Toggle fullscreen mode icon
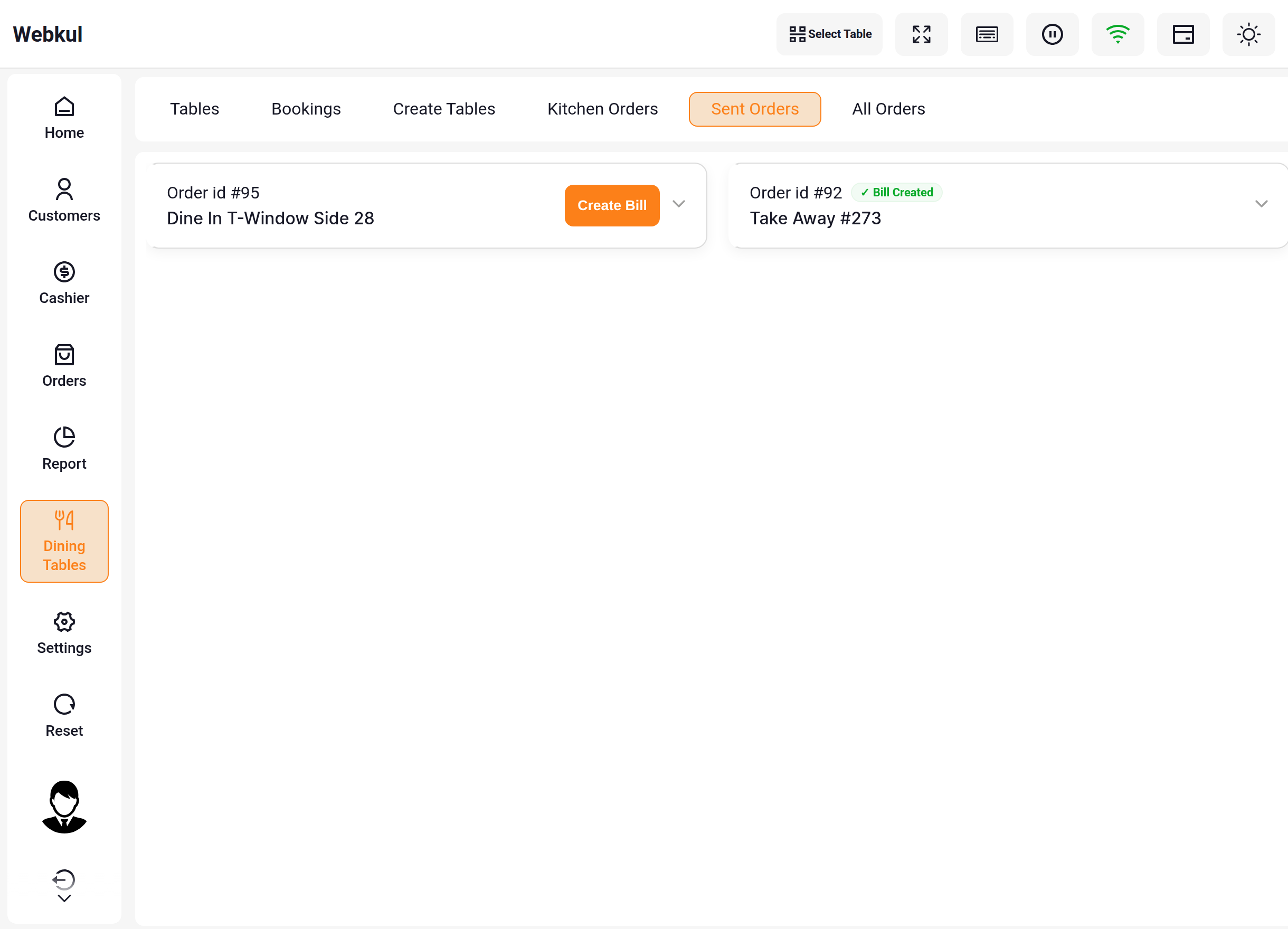 pyautogui.click(x=922, y=34)
